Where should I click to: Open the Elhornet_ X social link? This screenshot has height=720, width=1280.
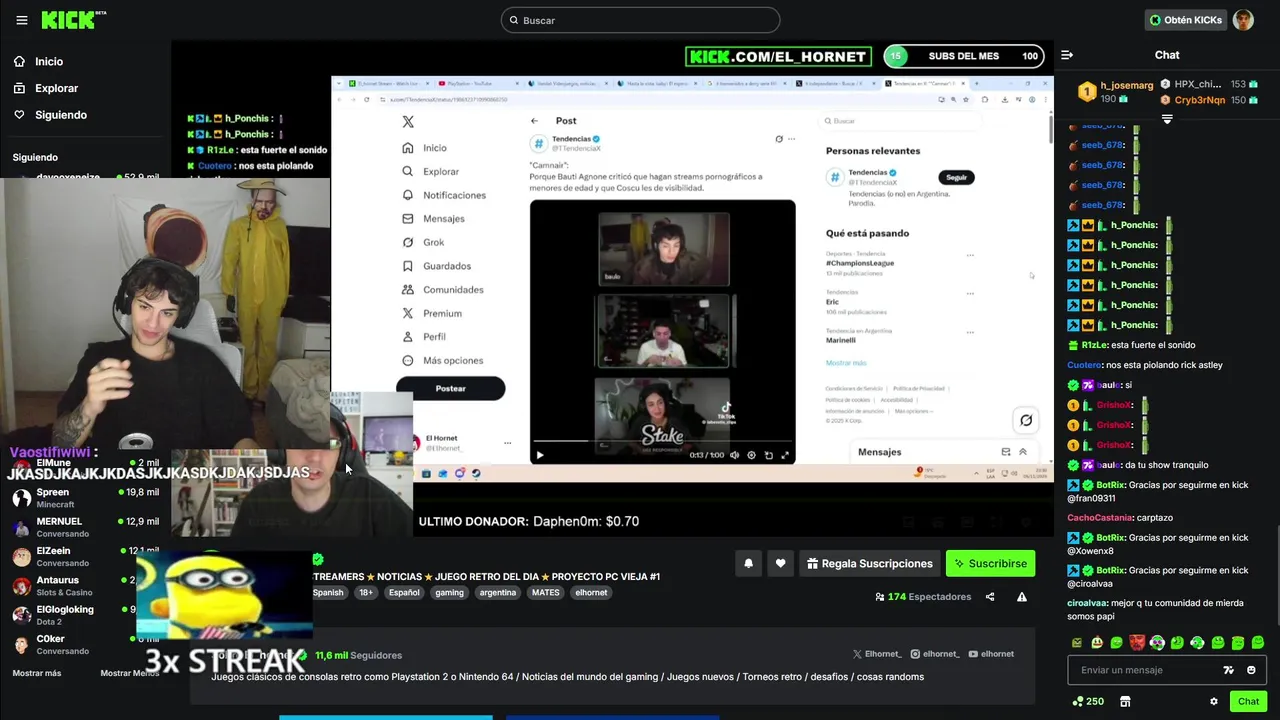click(877, 654)
